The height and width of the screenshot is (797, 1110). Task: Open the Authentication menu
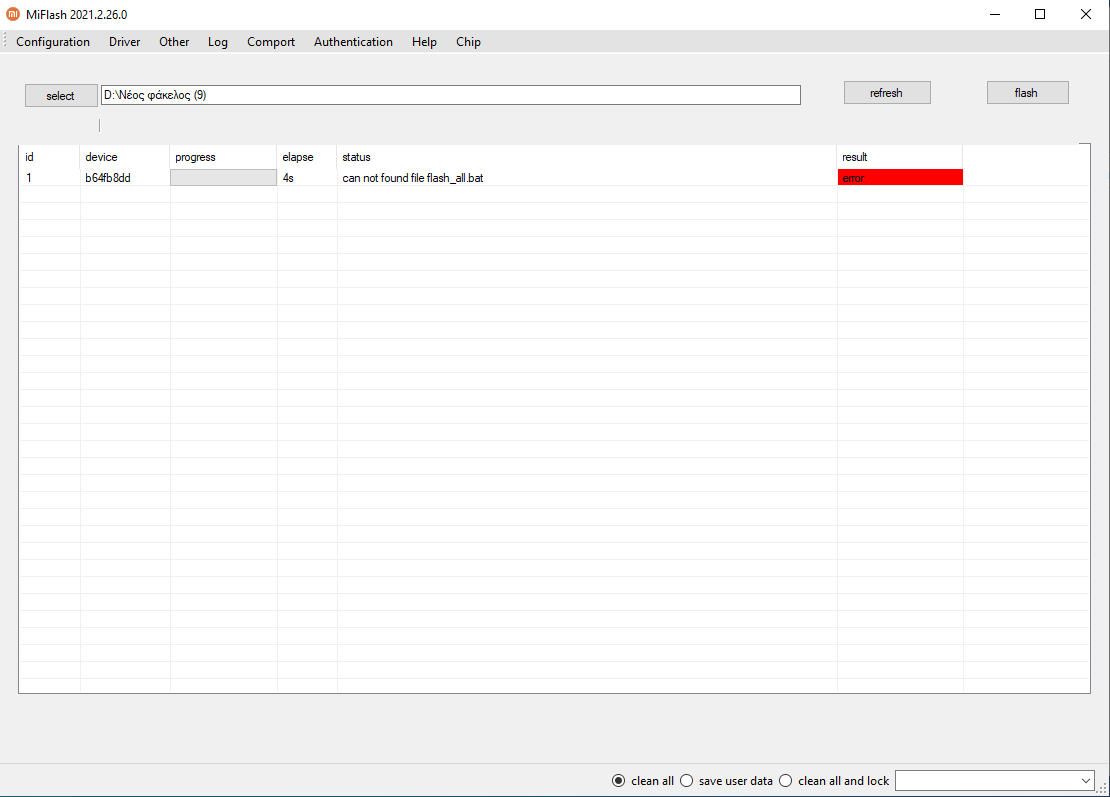[353, 42]
